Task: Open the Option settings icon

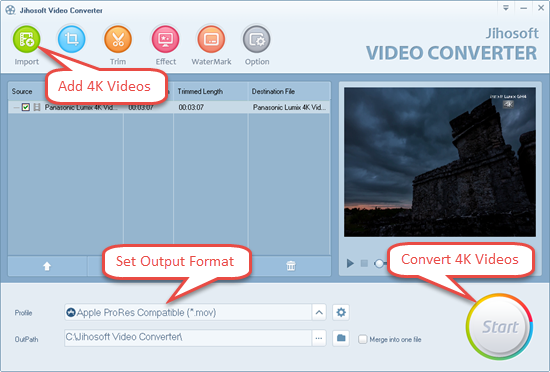Action: 257,39
